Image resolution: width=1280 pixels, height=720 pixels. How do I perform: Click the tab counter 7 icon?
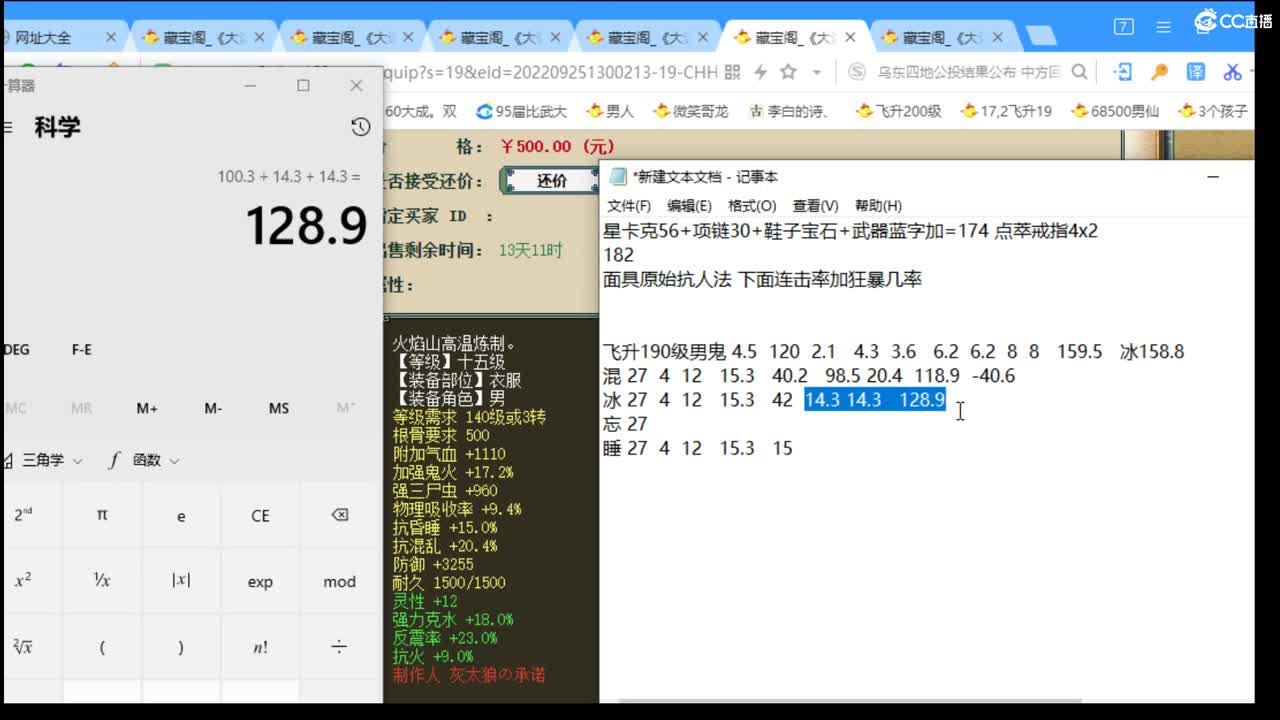[1124, 27]
